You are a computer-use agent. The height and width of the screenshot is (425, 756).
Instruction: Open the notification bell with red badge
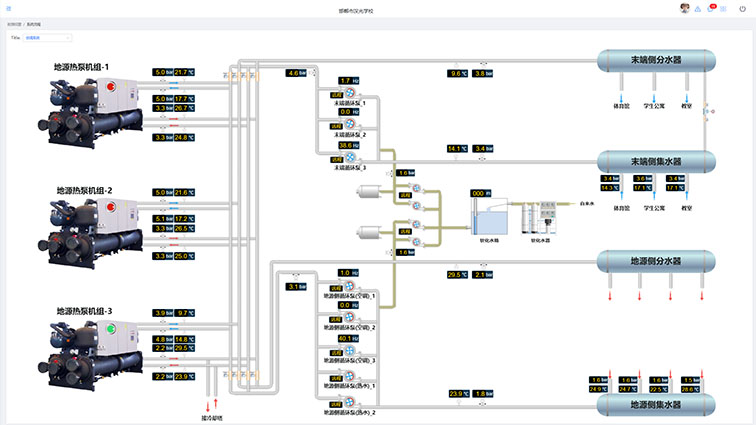[x=711, y=9]
